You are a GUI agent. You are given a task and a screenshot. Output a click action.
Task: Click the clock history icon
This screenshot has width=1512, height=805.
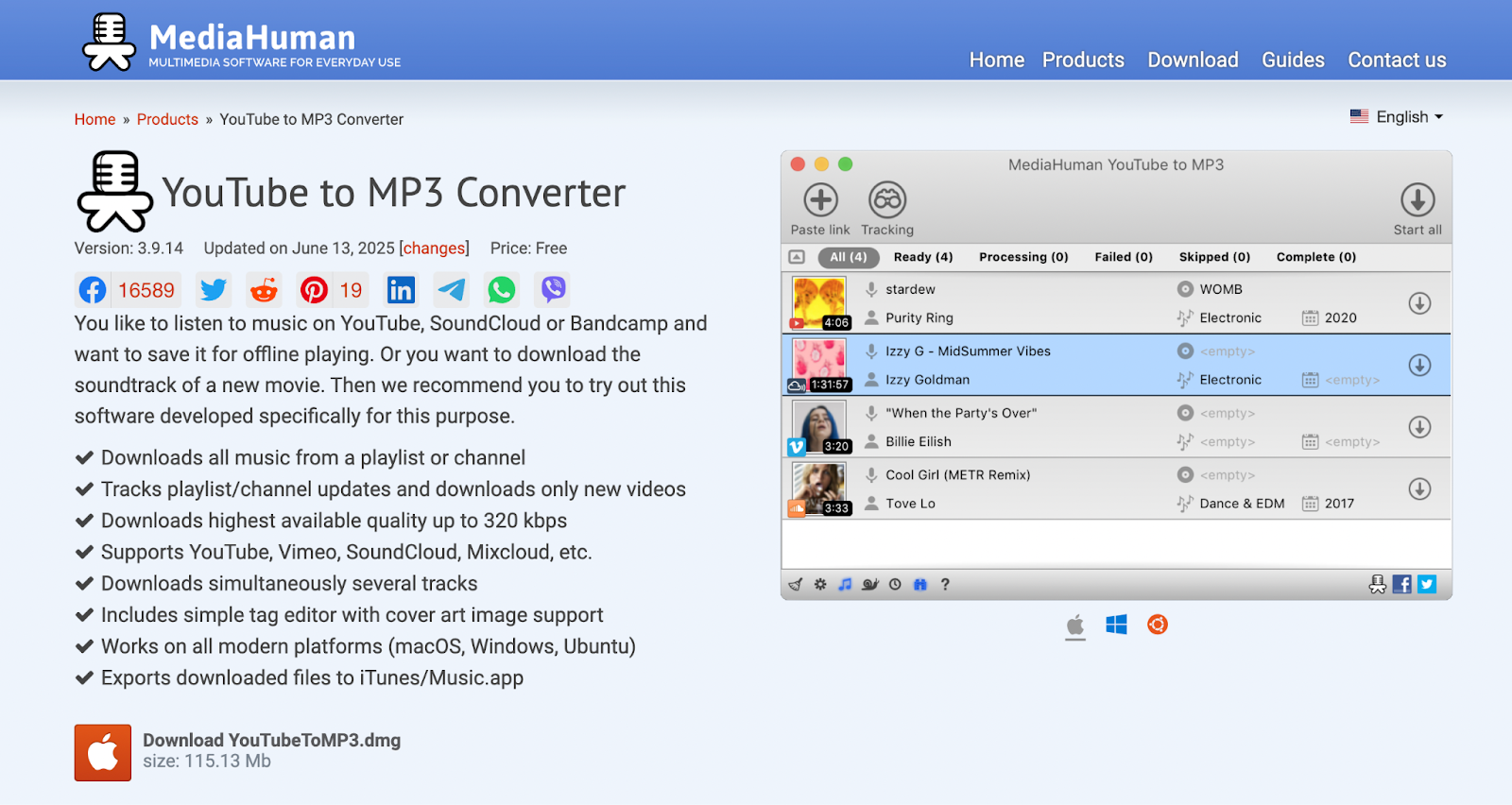(x=895, y=585)
